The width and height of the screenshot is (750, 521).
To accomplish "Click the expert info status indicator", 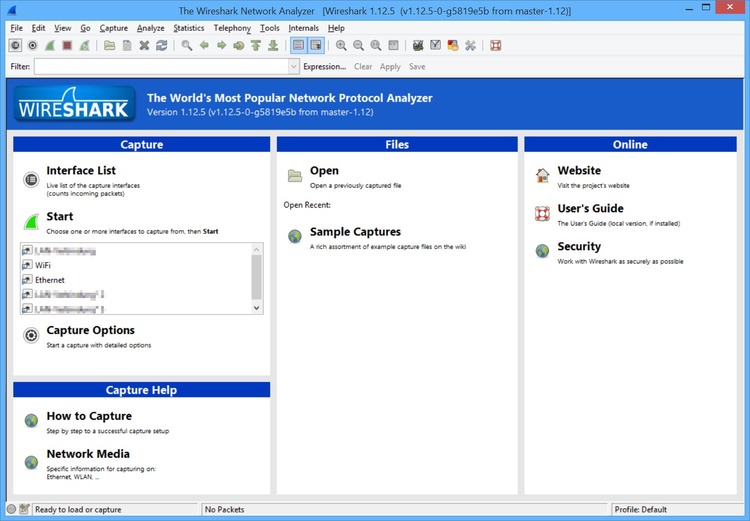I will (11, 510).
